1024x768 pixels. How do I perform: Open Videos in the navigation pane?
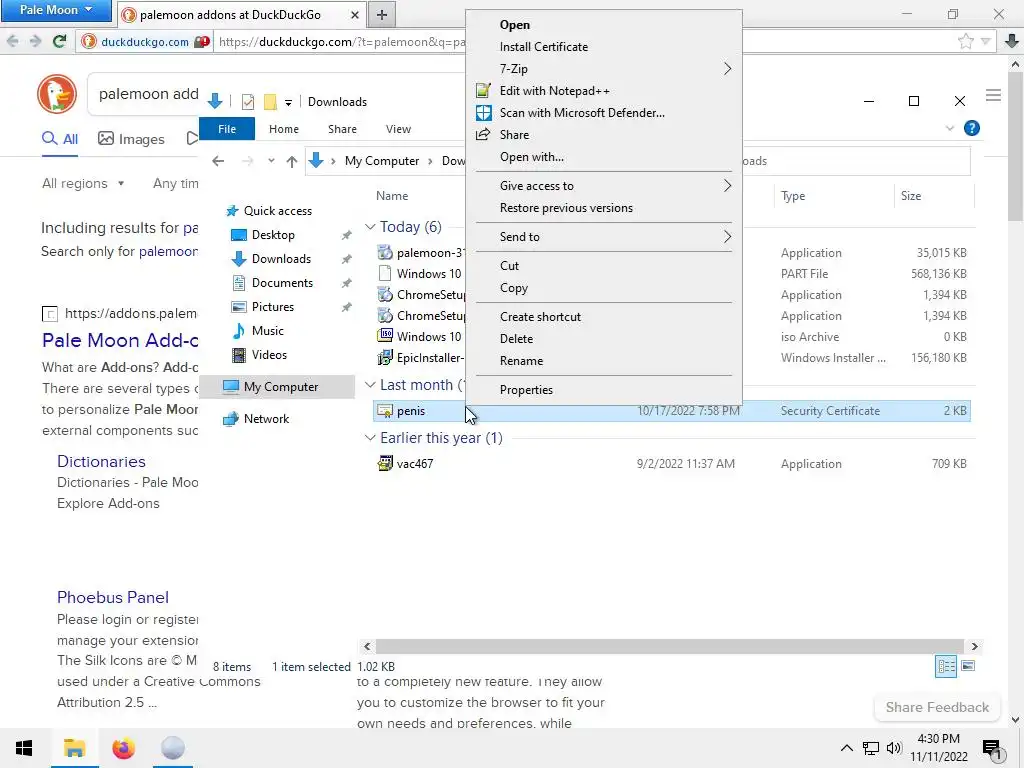tap(269, 355)
